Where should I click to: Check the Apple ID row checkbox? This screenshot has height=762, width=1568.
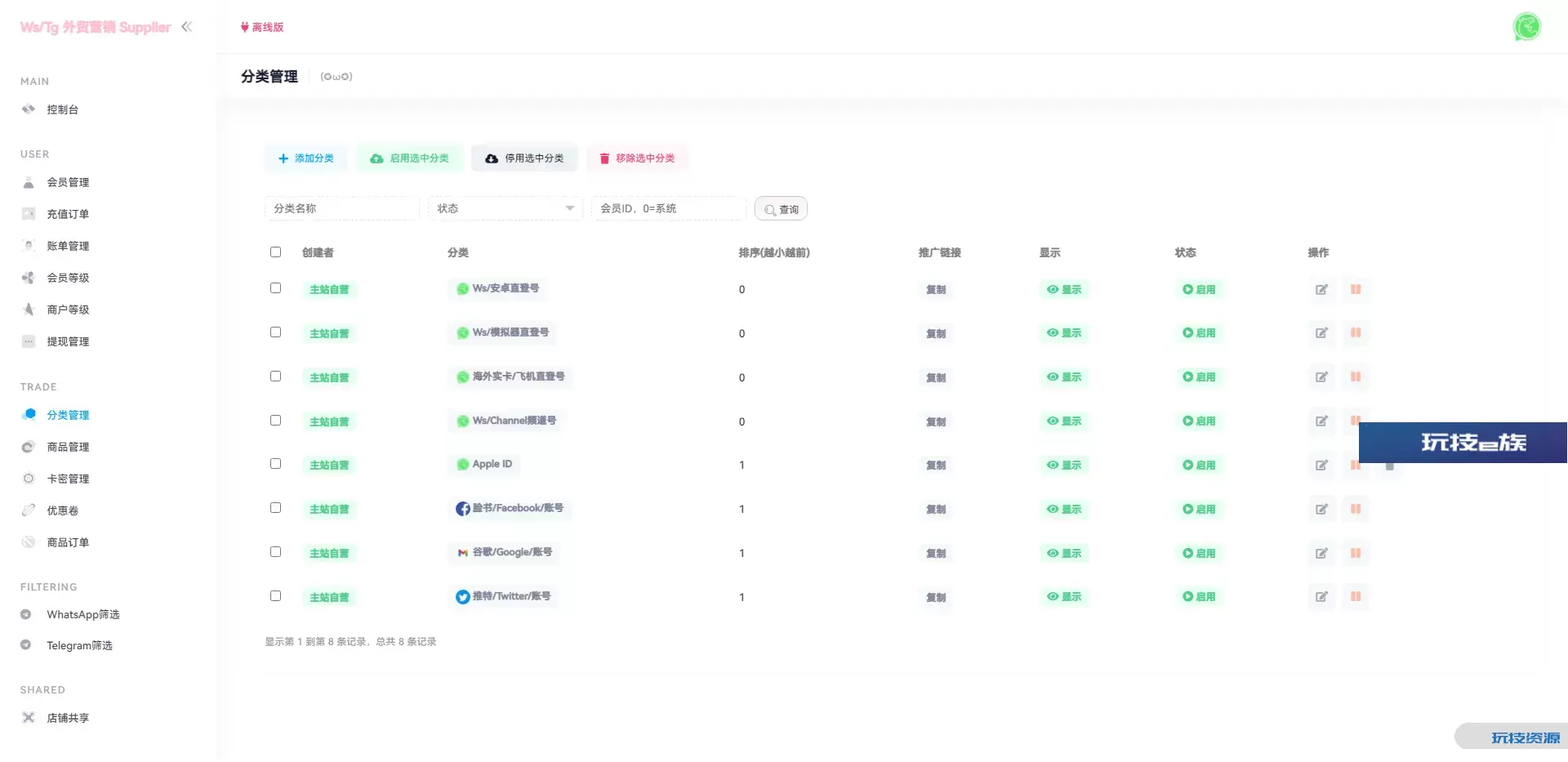tap(275, 464)
